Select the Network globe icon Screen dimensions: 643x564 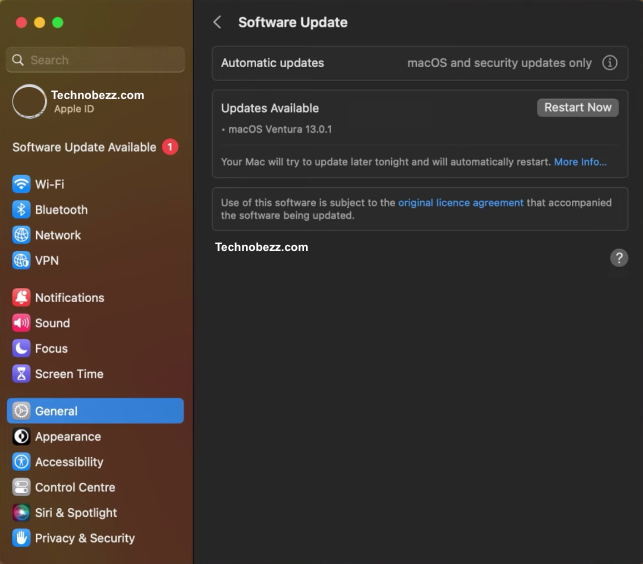(21, 235)
